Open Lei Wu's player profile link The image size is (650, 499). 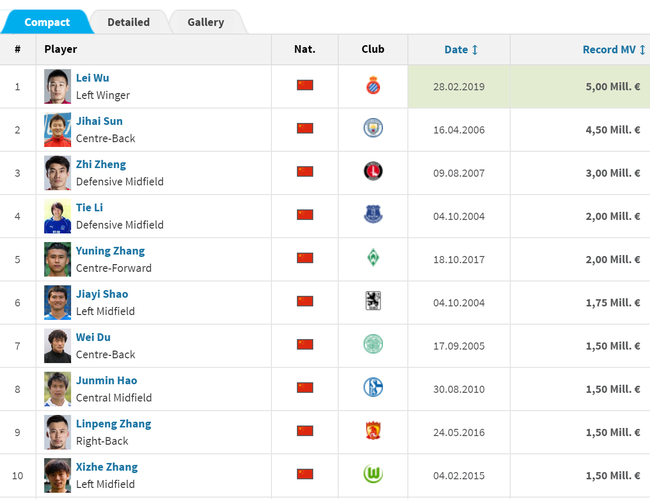(92, 78)
